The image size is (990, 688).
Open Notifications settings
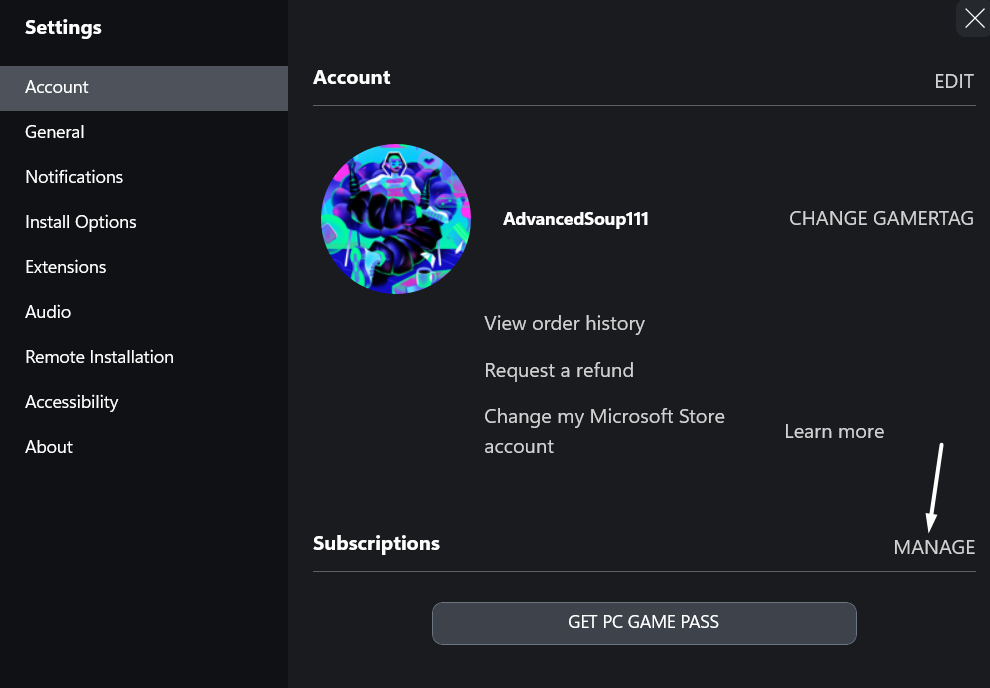tap(74, 177)
